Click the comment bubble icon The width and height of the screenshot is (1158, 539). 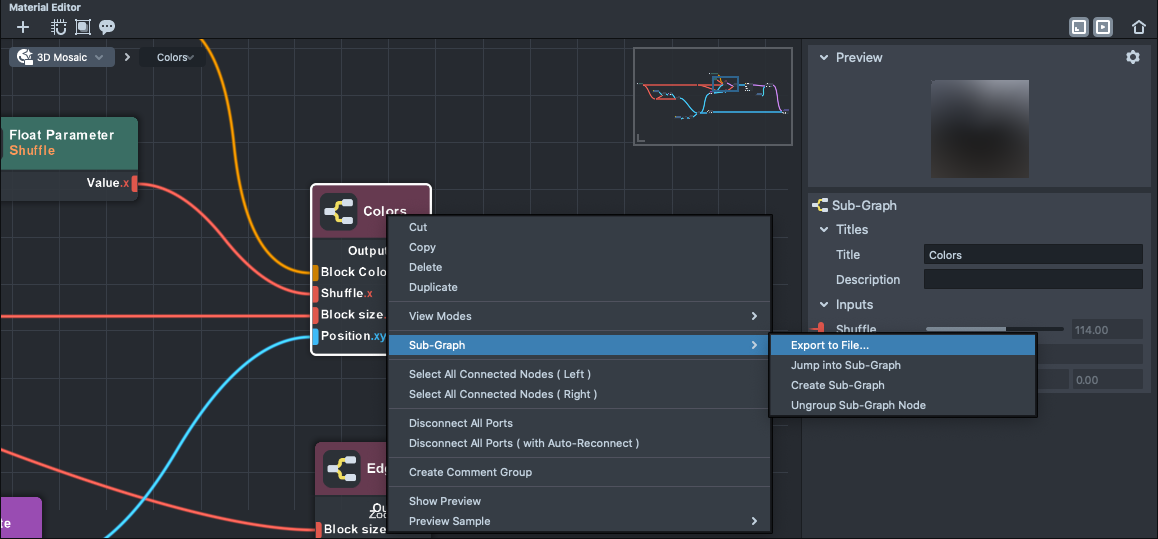click(107, 27)
